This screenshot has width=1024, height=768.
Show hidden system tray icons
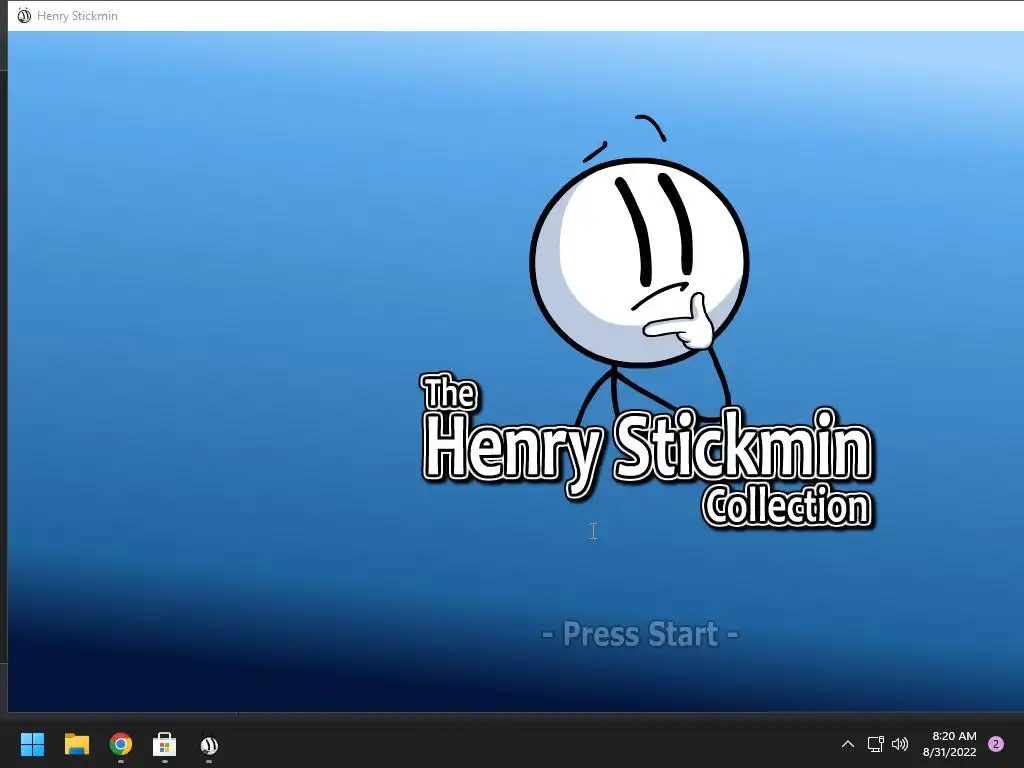pyautogui.click(x=848, y=744)
